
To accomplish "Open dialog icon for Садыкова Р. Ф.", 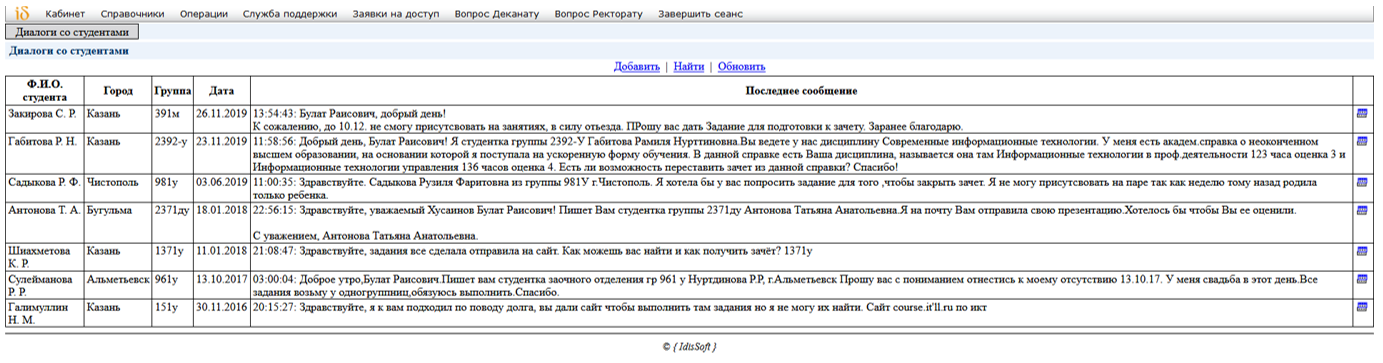I will [1362, 182].
